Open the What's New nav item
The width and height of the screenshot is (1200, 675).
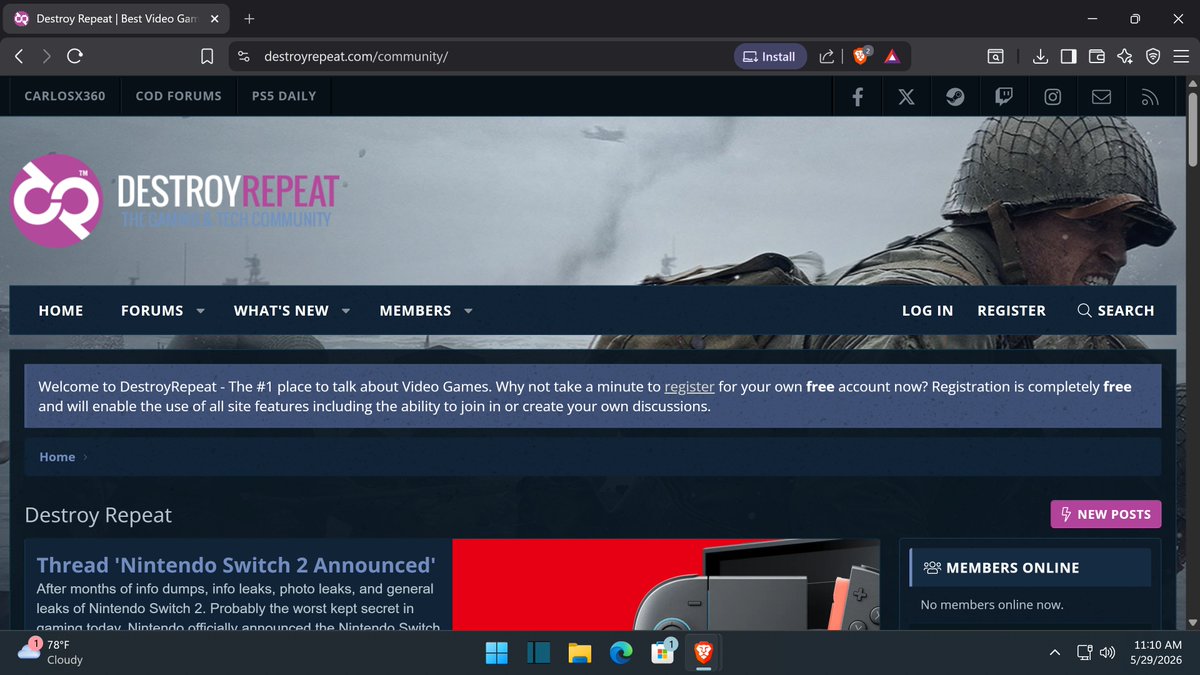[281, 311]
